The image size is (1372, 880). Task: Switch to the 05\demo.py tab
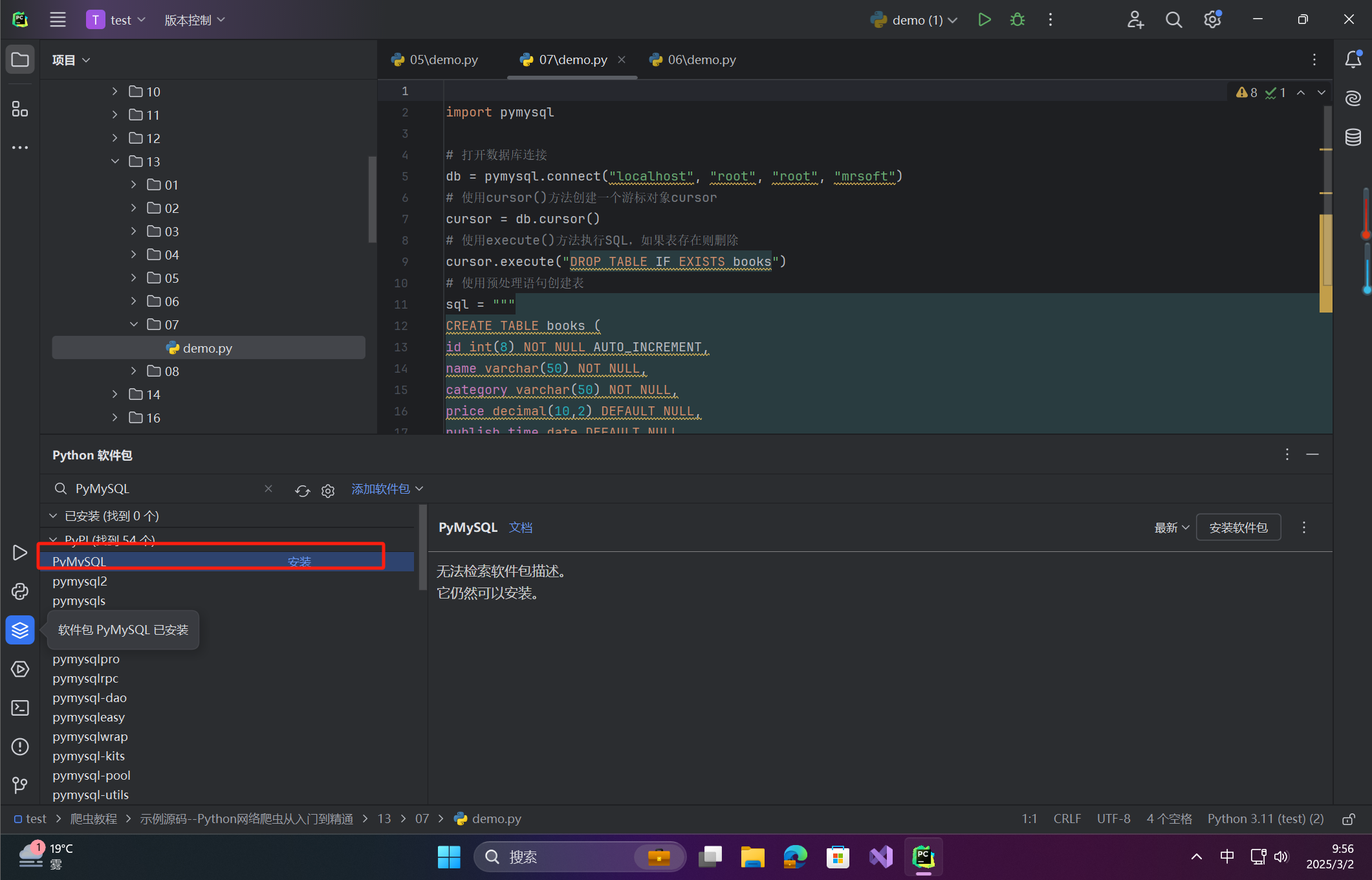click(443, 60)
